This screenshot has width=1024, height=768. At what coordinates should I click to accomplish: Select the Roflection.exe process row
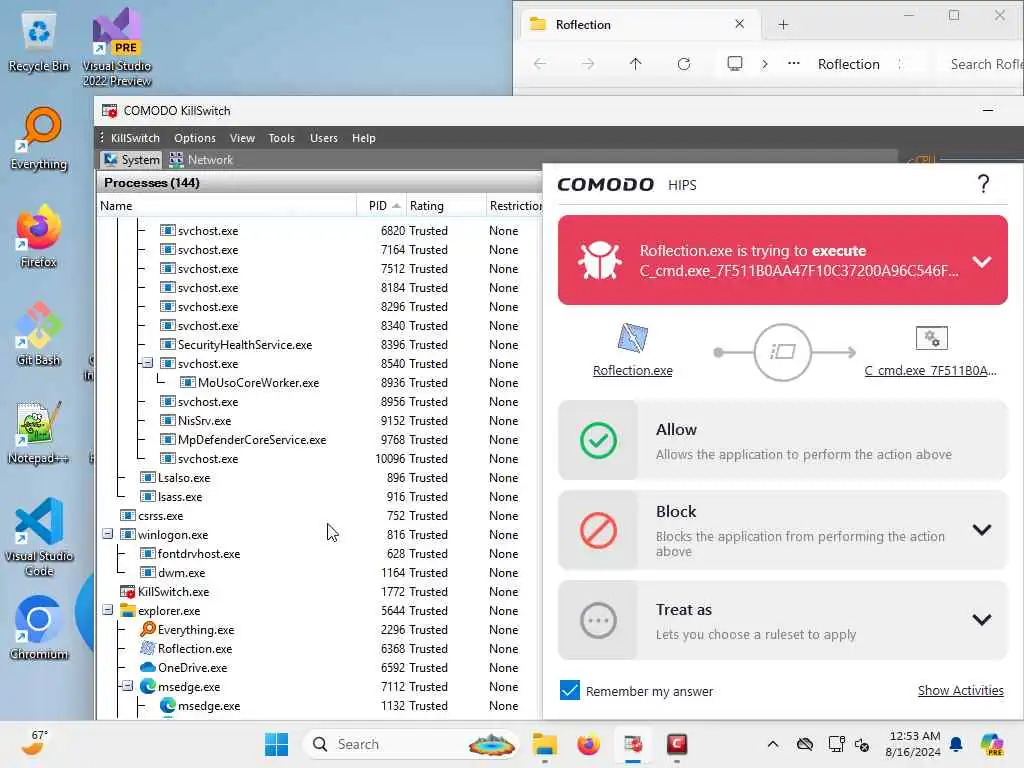click(x=319, y=648)
